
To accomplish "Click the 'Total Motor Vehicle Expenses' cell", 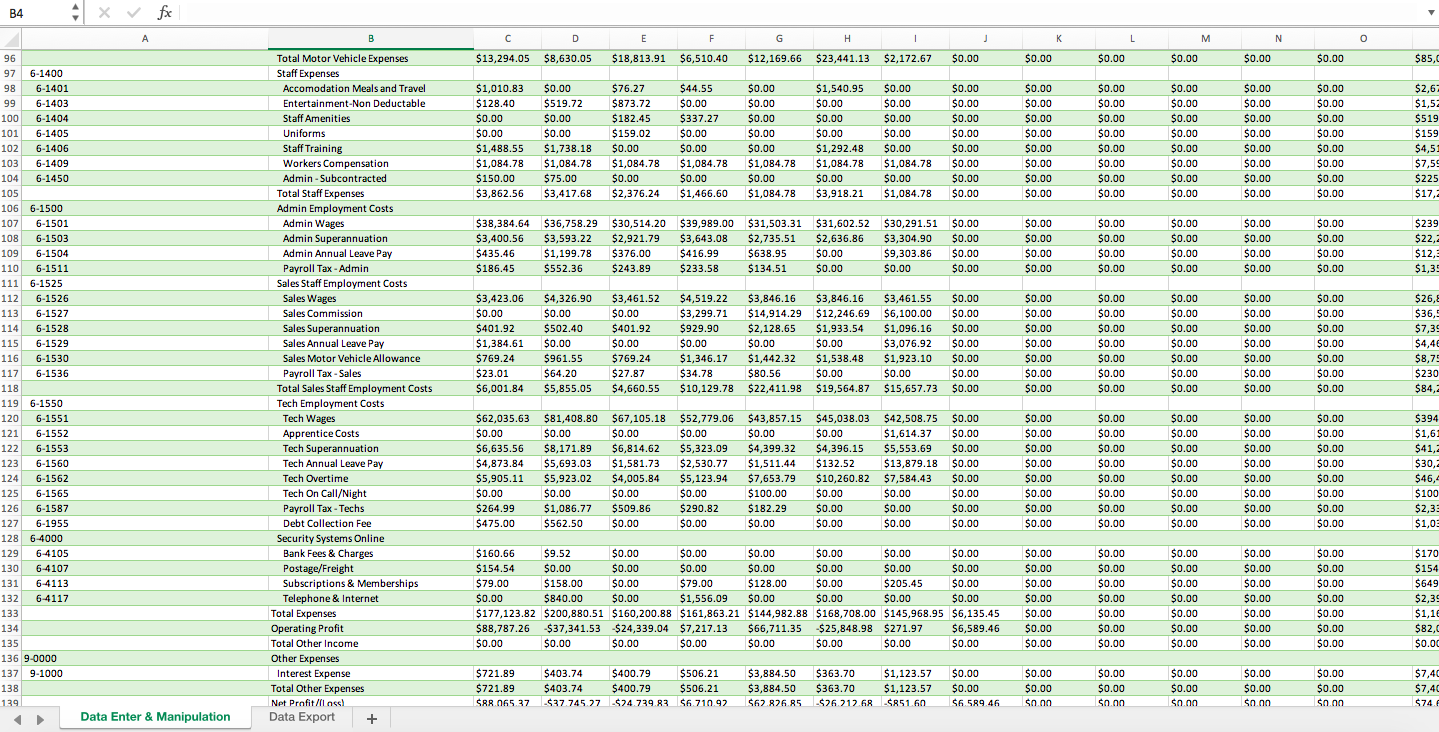I will [371, 59].
